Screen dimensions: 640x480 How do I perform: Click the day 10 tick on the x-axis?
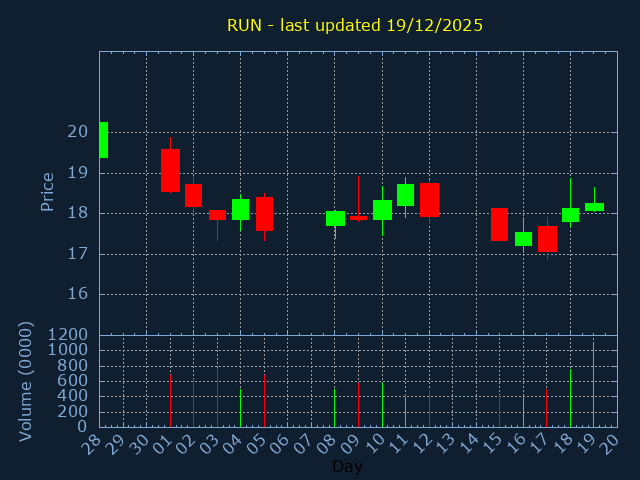click(x=376, y=441)
